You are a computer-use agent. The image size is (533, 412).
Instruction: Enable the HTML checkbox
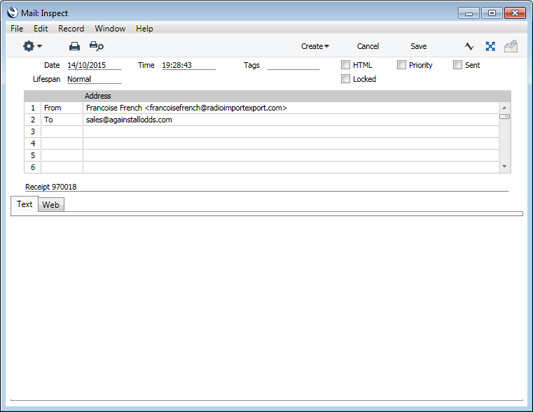pyautogui.click(x=345, y=65)
